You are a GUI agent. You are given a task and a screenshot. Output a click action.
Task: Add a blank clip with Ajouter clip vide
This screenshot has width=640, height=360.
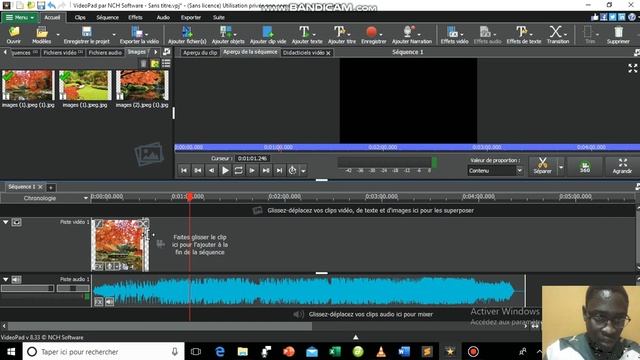(268, 35)
